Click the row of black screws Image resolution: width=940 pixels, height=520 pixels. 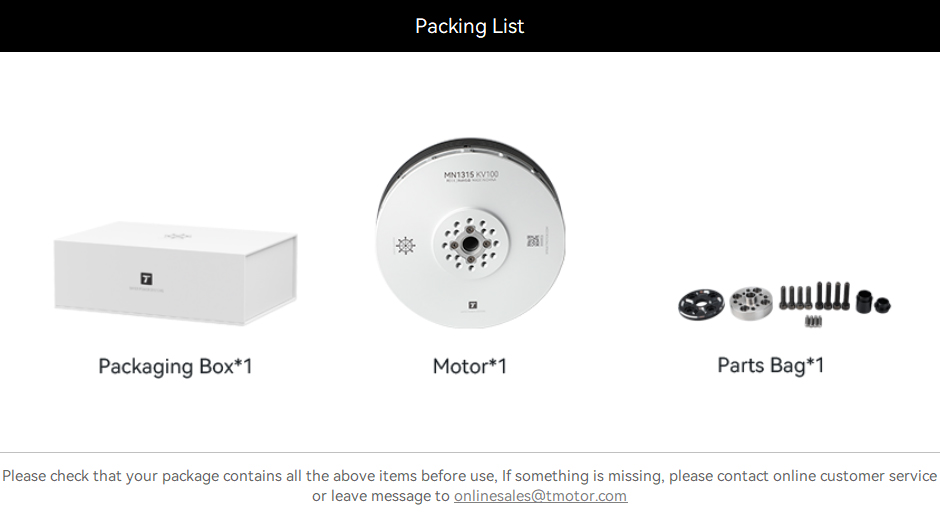click(815, 296)
